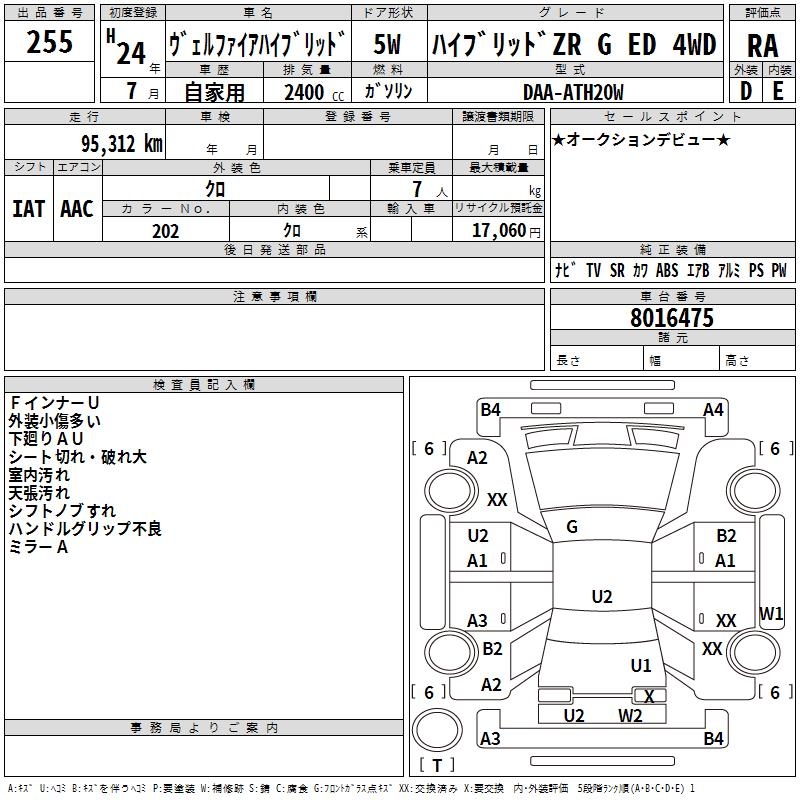This screenshot has width=800, height=800.
Task: Click the W2 mark on the diagram
Action: [631, 716]
